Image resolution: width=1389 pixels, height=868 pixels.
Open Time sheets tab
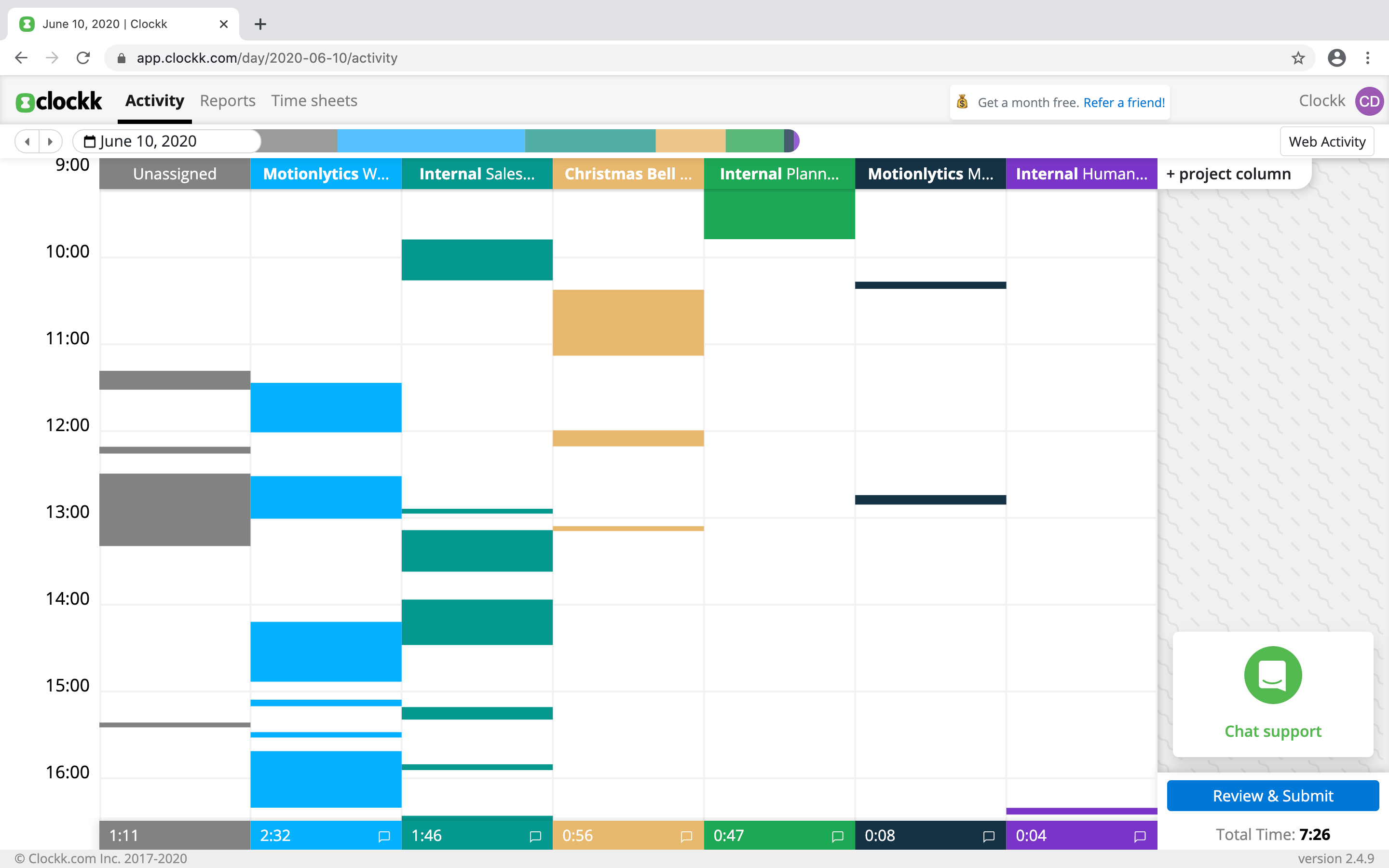[314, 100]
